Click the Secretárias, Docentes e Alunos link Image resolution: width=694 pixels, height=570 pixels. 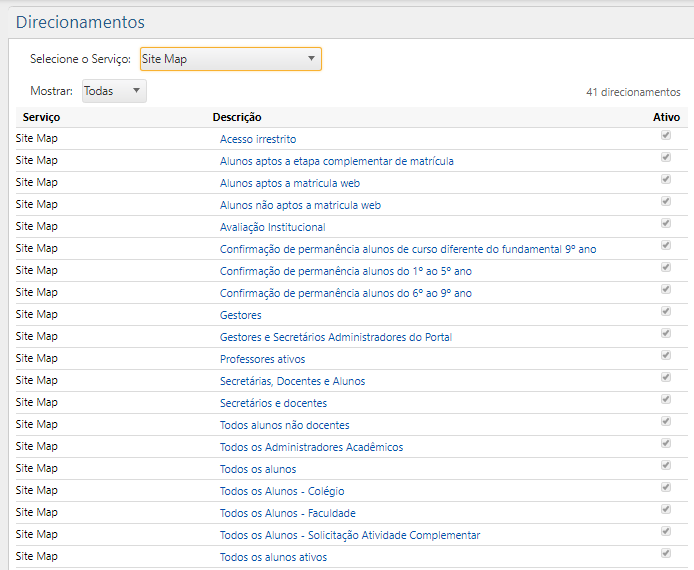click(292, 381)
